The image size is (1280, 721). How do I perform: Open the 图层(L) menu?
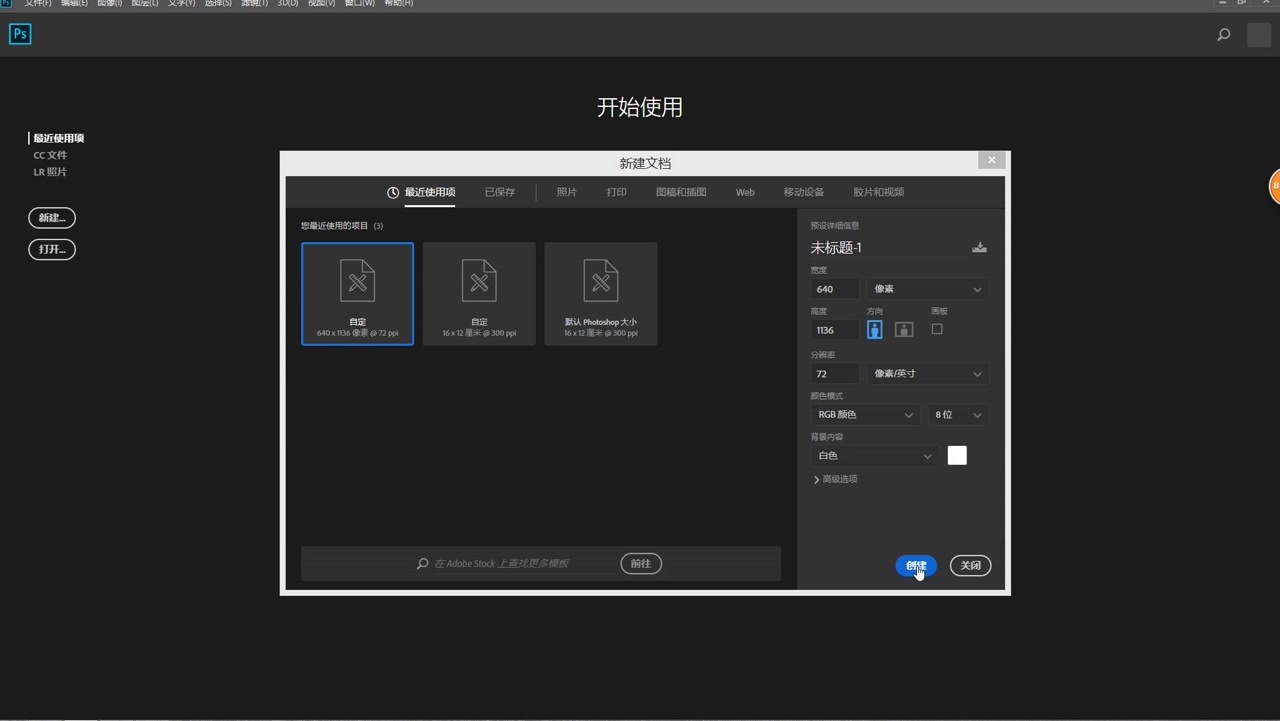pyautogui.click(x=145, y=4)
